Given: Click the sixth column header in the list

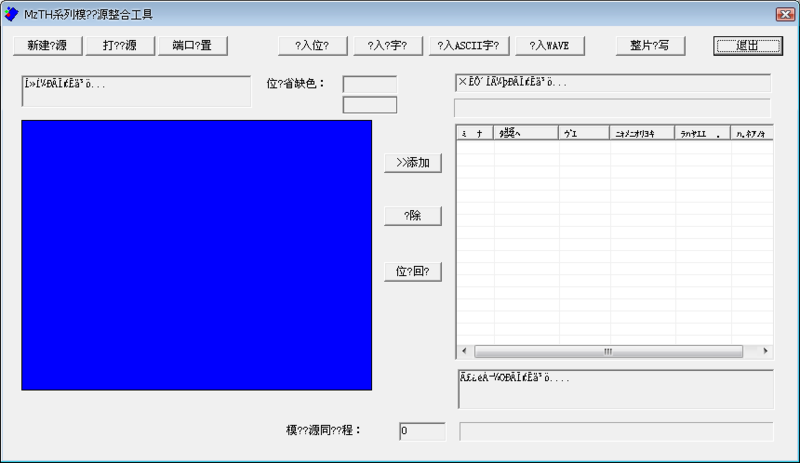Looking at the screenshot, I should pyautogui.click(x=752, y=133).
